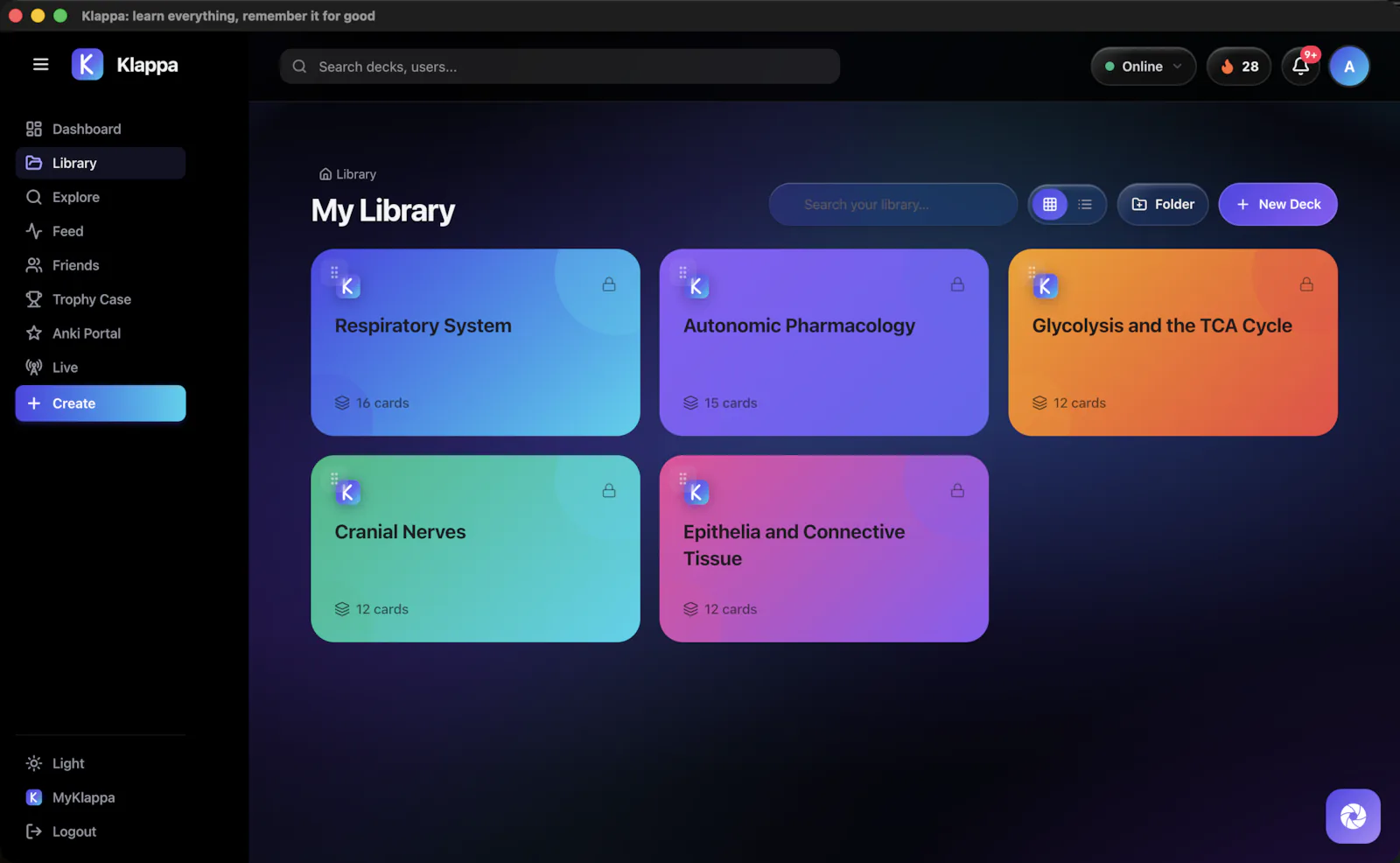Image resolution: width=1400 pixels, height=863 pixels.
Task: Click 12 cards on Epithelia deck
Action: (720, 609)
